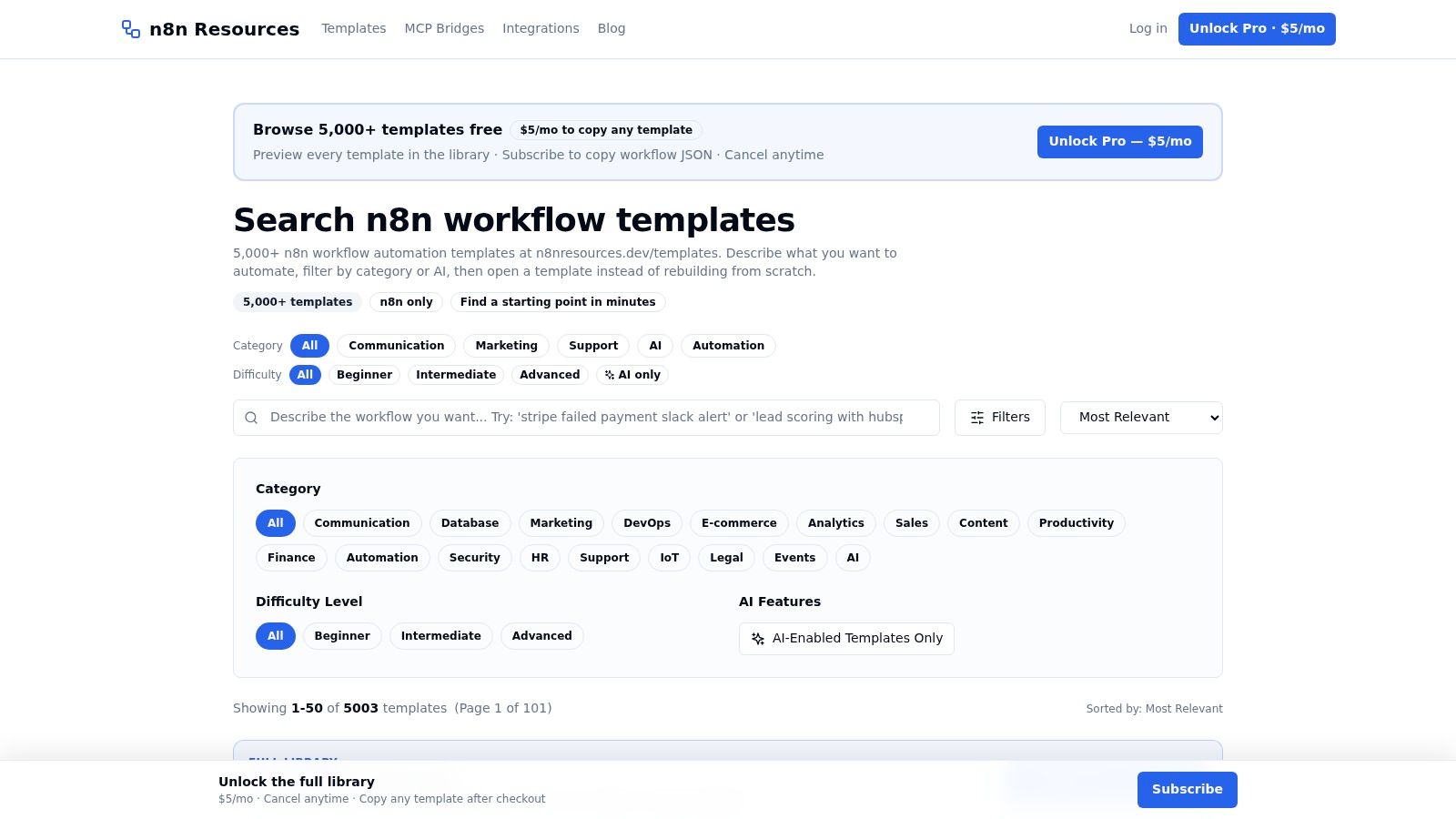Focus the workflow description search field
The width and height of the screenshot is (1456, 819).
[586, 418]
